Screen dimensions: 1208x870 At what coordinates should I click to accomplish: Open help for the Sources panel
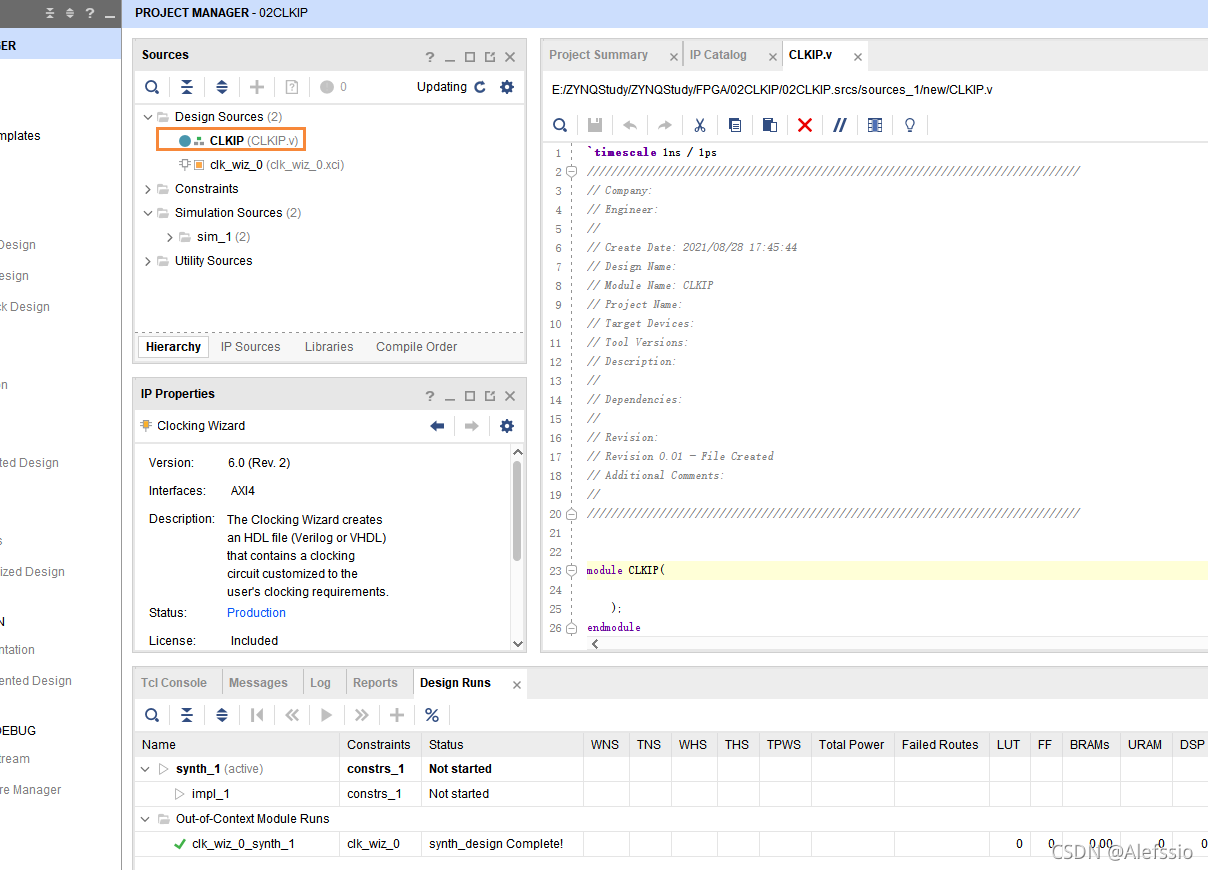tap(430, 57)
